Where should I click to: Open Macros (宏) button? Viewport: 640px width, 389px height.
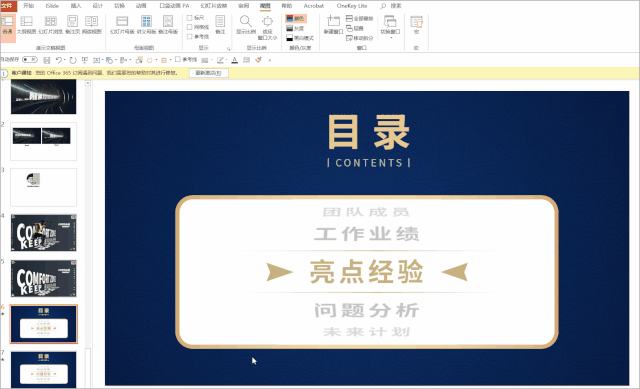tap(416, 25)
